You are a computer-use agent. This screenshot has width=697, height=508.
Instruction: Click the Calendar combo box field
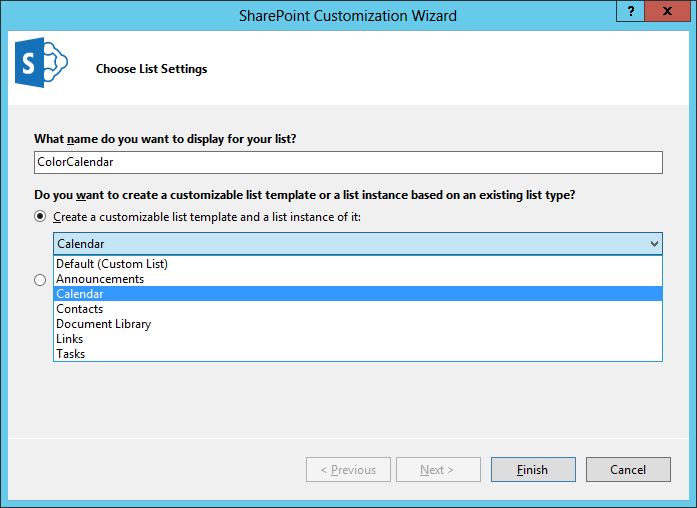tap(358, 244)
